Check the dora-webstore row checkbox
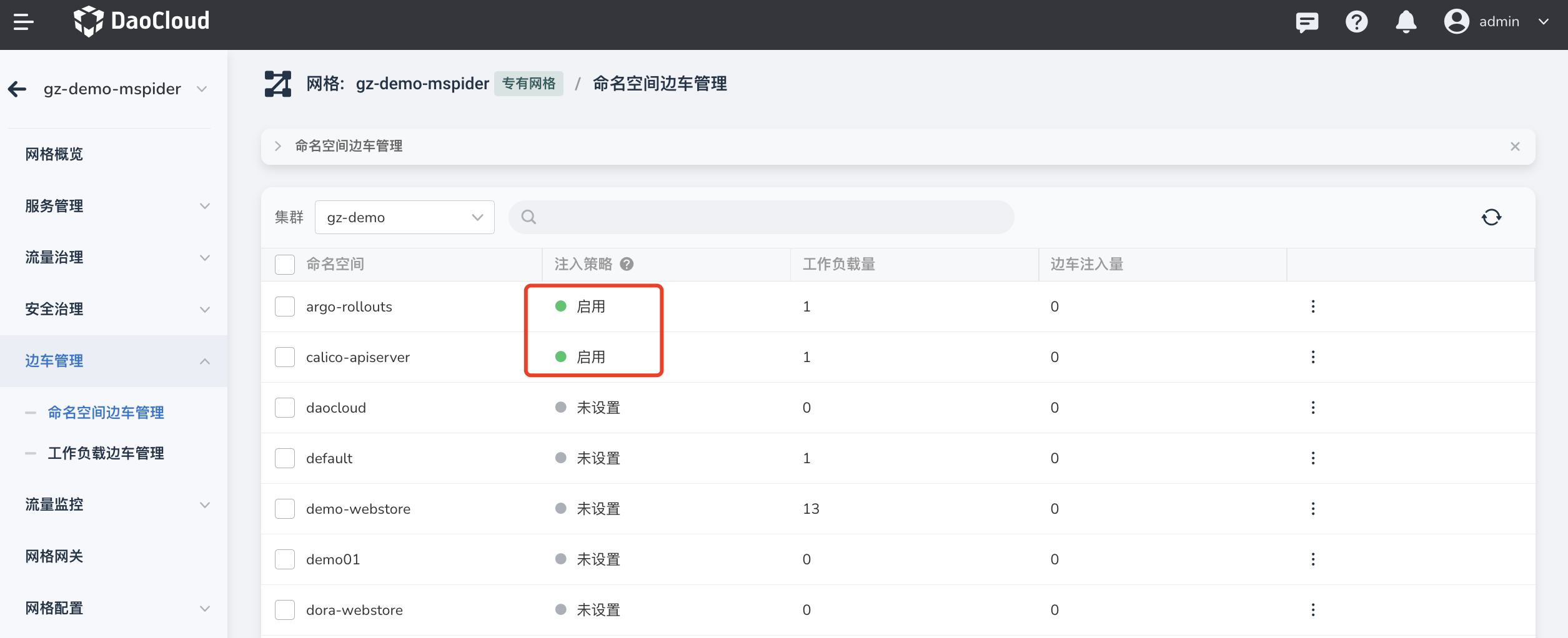 [x=285, y=610]
